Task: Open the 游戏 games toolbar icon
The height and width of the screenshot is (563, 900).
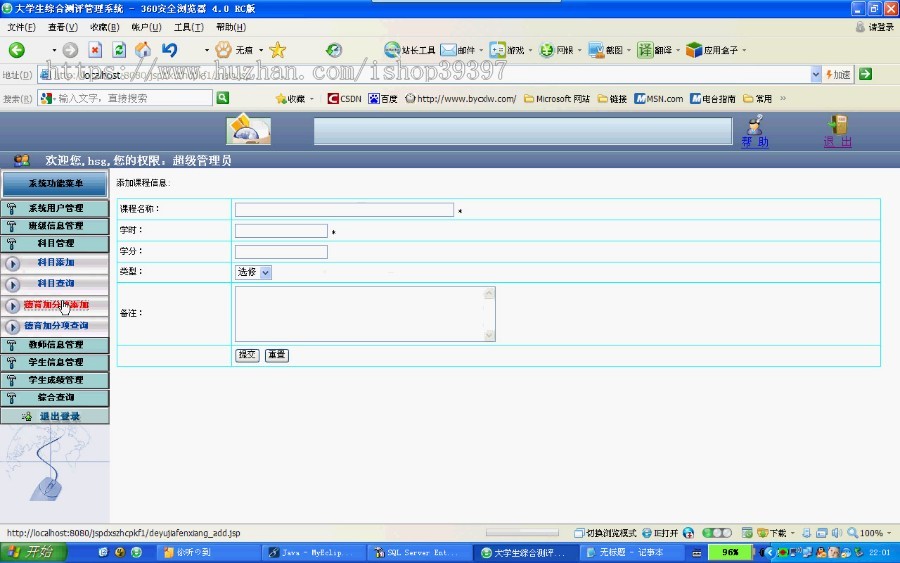Action: 506,50
